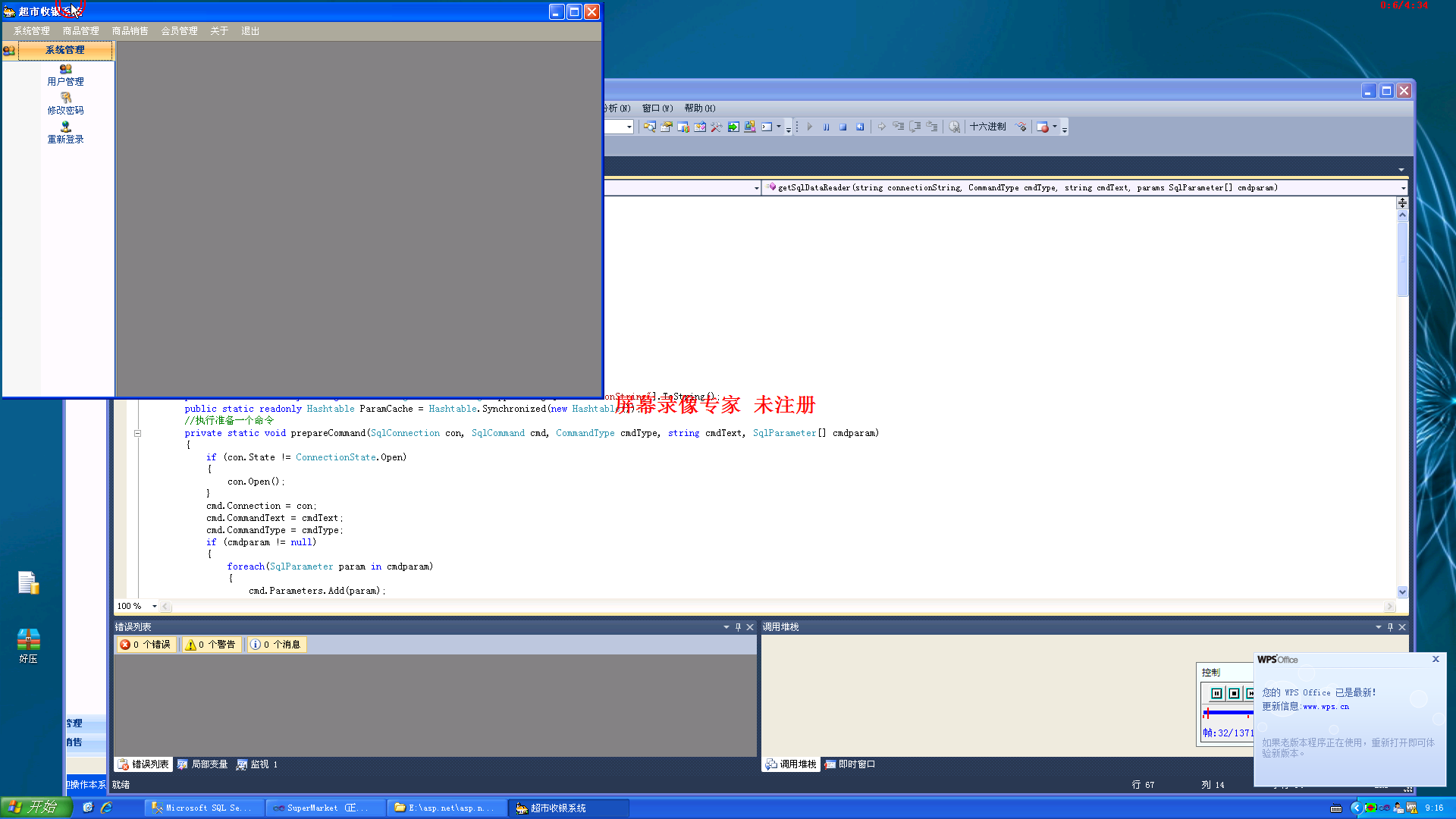Open 调用堆栈 panel options dropdown

click(x=1379, y=627)
